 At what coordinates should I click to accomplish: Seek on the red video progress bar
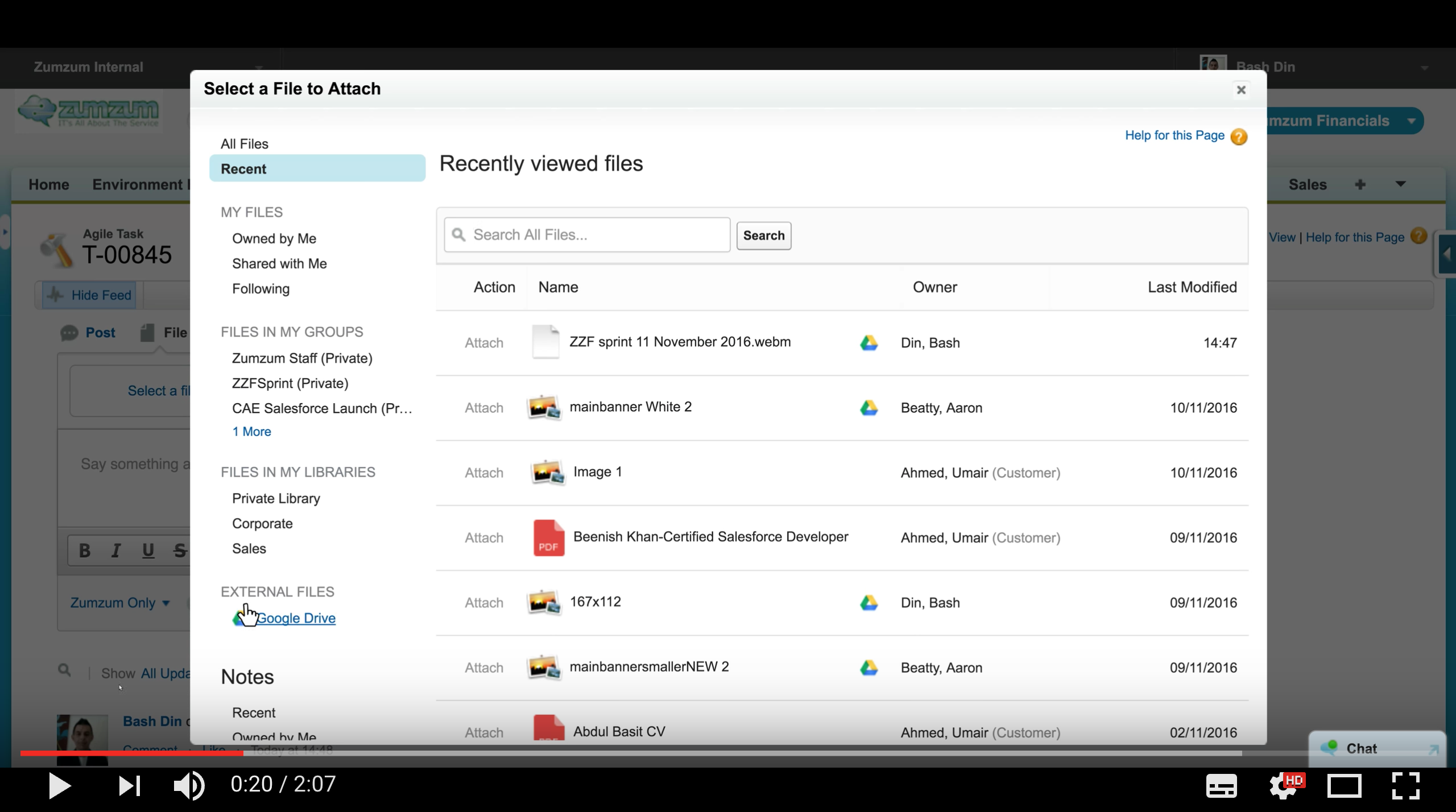(x=131, y=753)
